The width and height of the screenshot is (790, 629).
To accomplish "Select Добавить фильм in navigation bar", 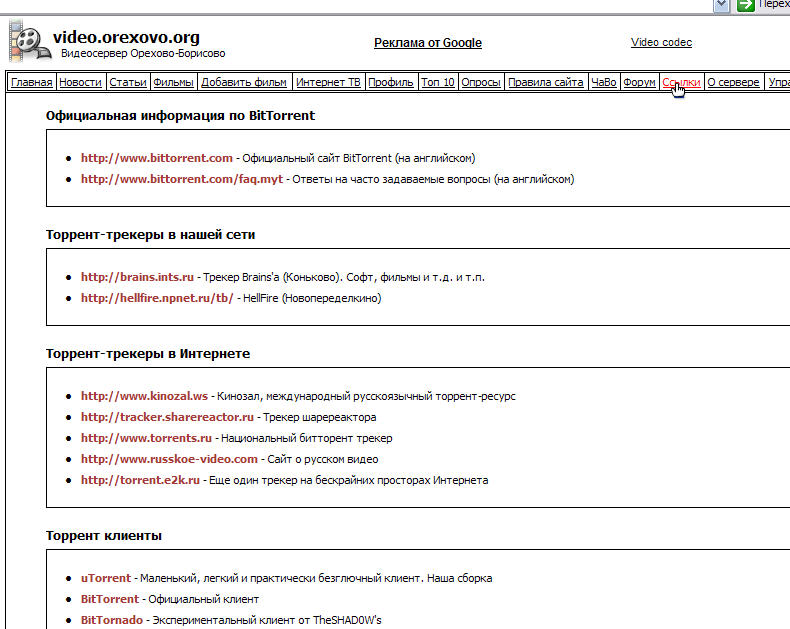I will point(244,82).
